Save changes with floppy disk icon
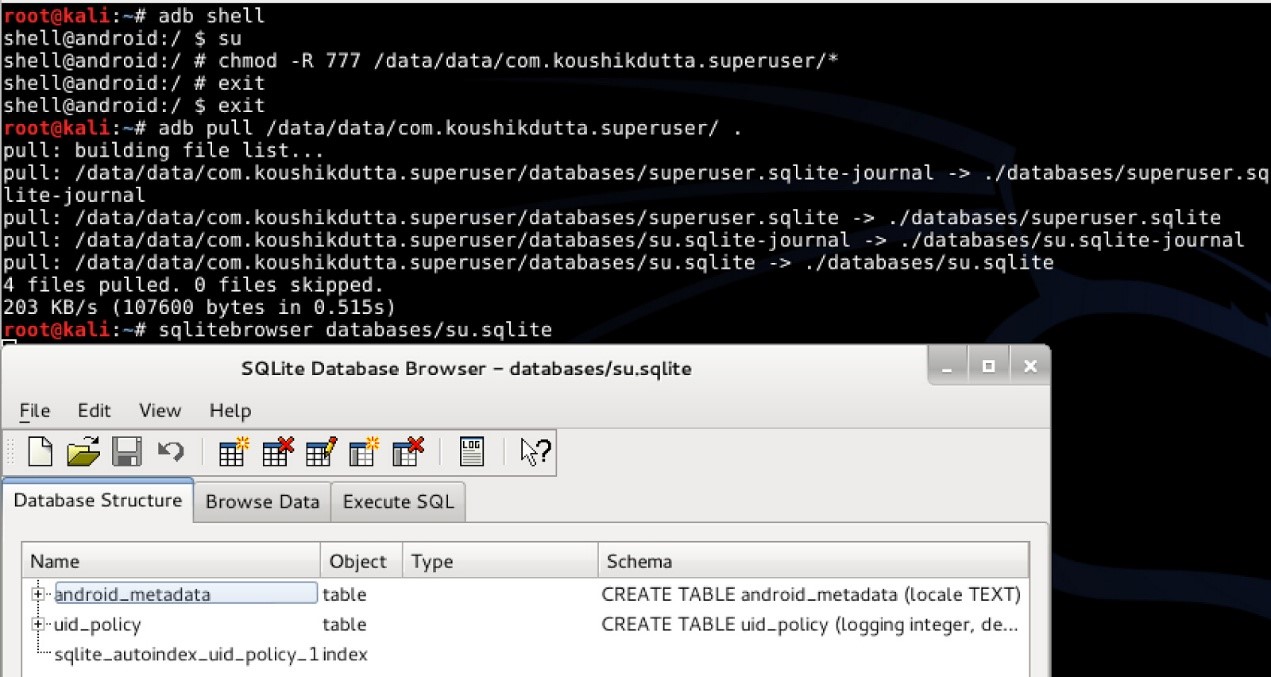This screenshot has width=1271, height=677. (x=126, y=452)
